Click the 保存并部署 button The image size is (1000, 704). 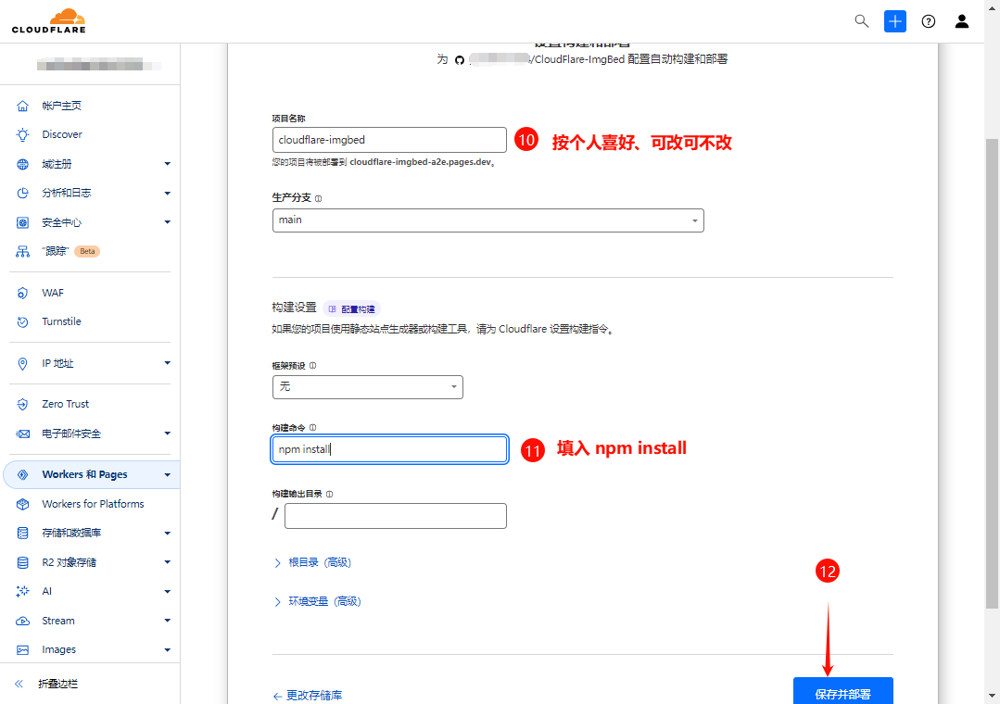tap(842, 693)
